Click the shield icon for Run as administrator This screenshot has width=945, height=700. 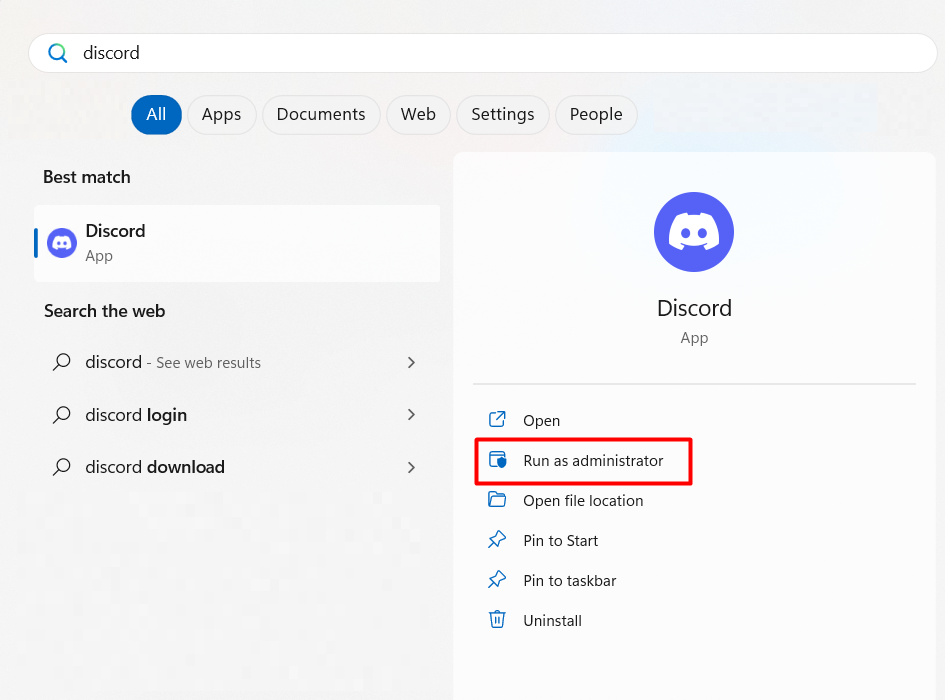pyautogui.click(x=498, y=460)
